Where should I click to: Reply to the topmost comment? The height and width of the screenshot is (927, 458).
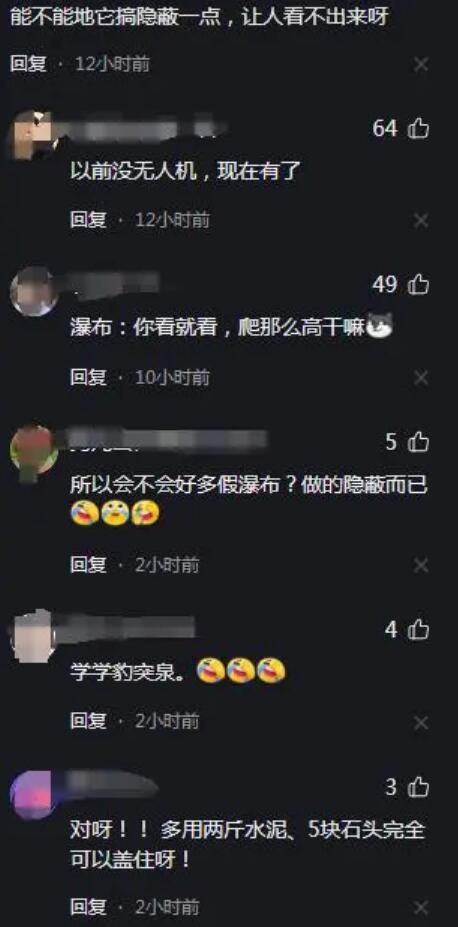(28, 64)
